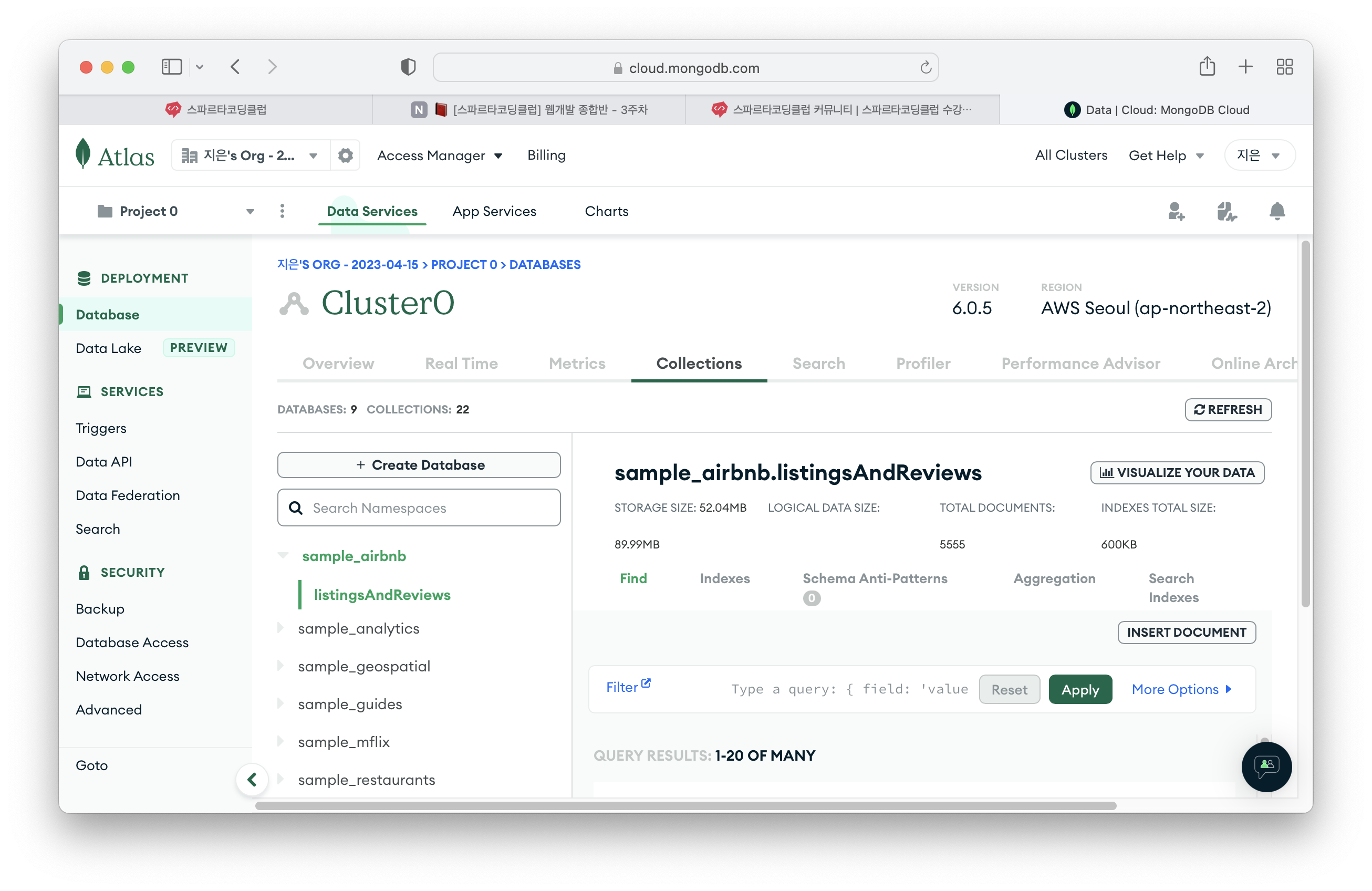The height and width of the screenshot is (891, 1372).
Task: Open the organization selector dropdown
Action: (251, 155)
